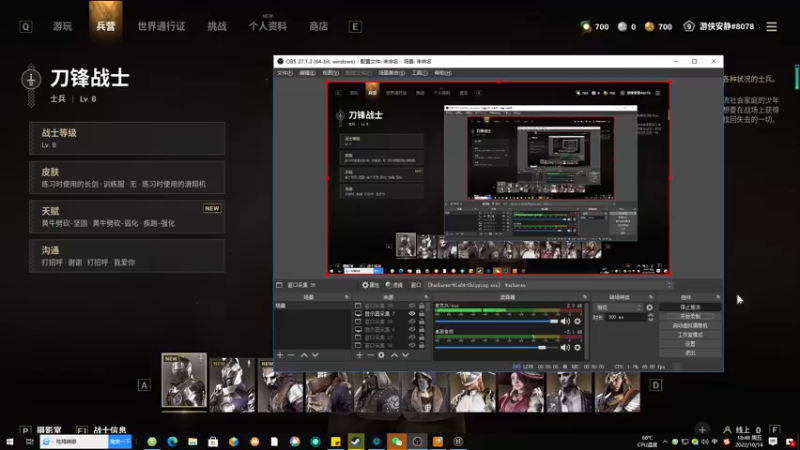Open the 战士等级 panel in game
The image size is (800, 450).
coord(127,138)
